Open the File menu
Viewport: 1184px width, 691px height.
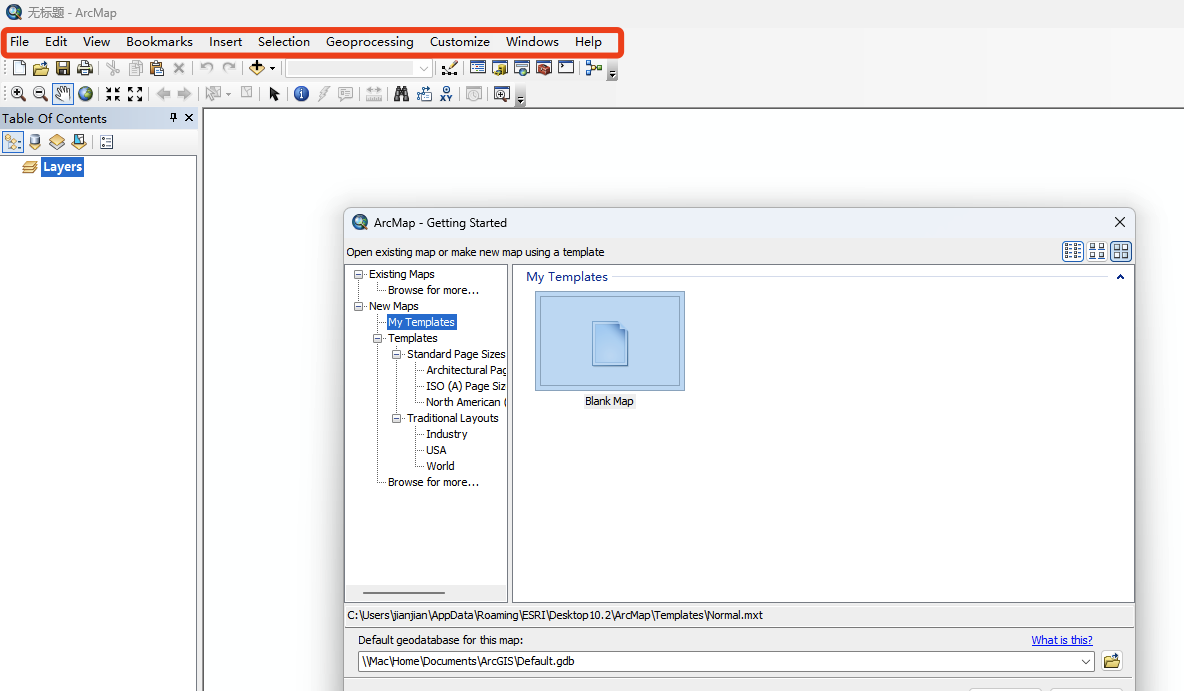click(x=20, y=42)
